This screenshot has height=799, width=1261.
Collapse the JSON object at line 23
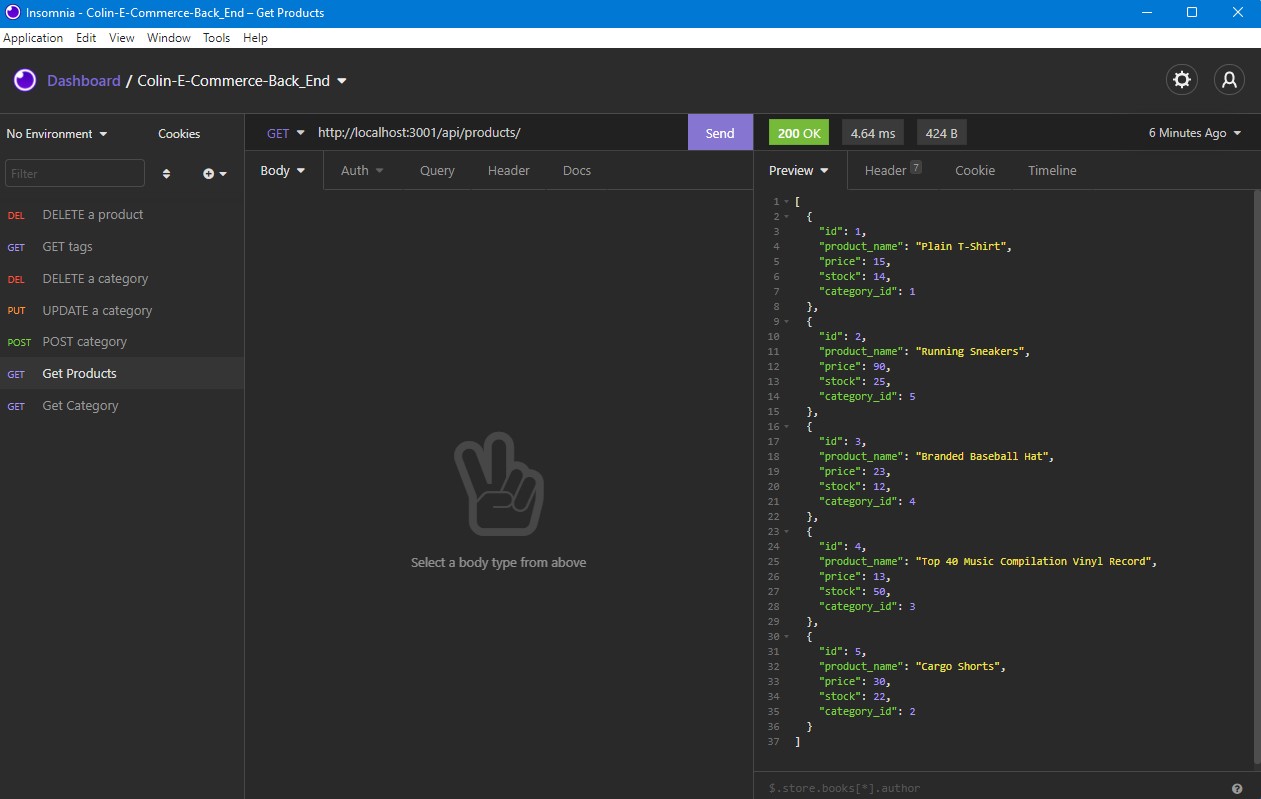787,532
